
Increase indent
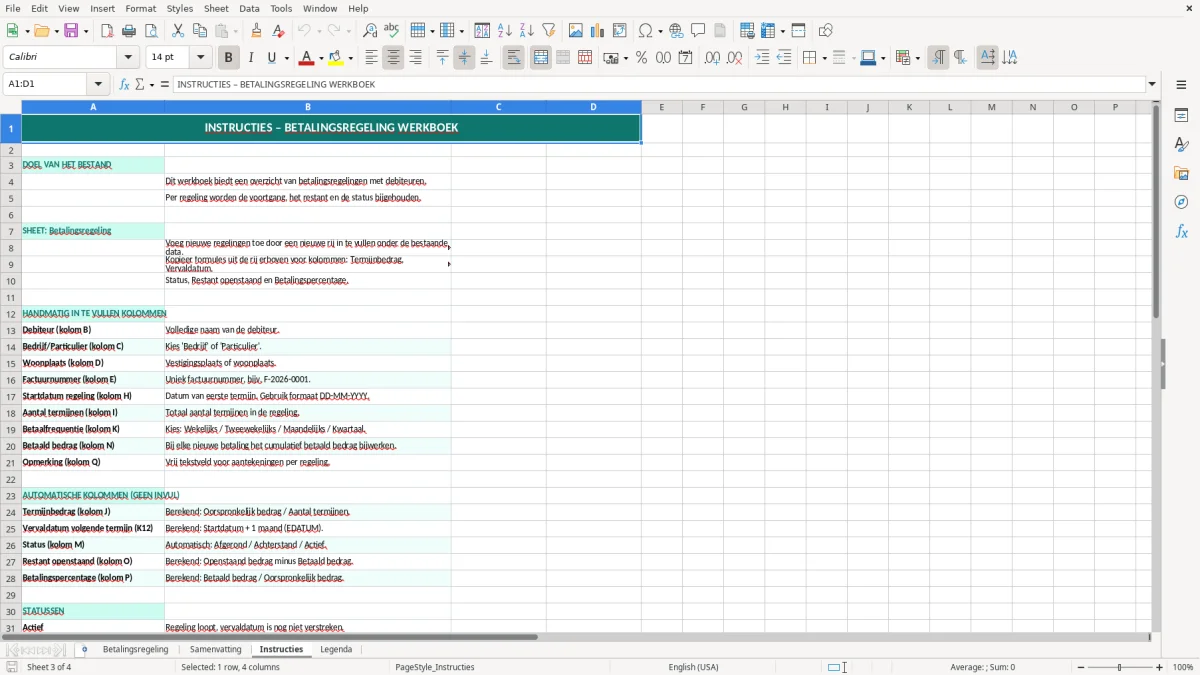click(x=762, y=58)
